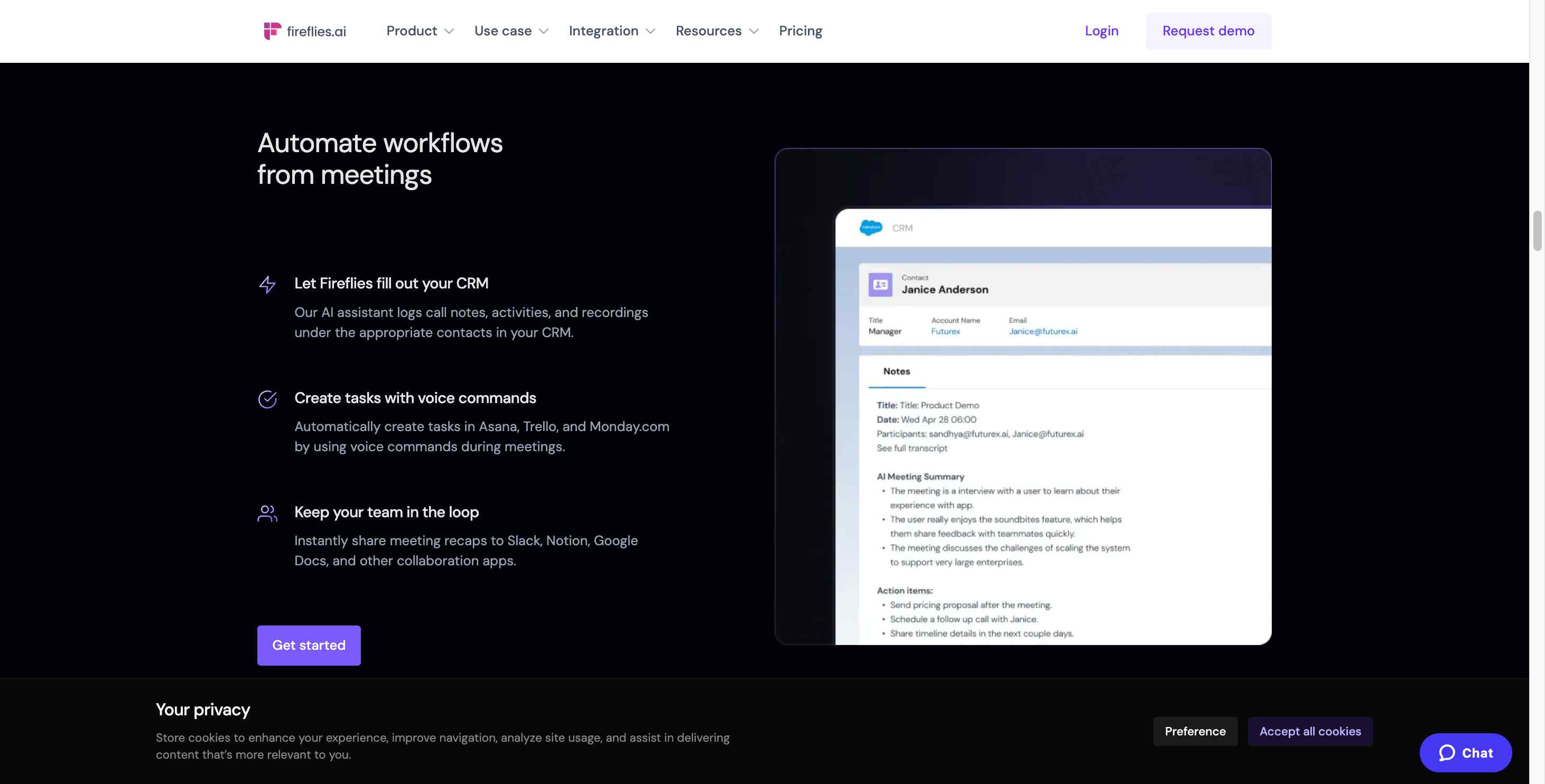1545x784 pixels.
Task: Click the Request demo button
Action: (x=1208, y=31)
